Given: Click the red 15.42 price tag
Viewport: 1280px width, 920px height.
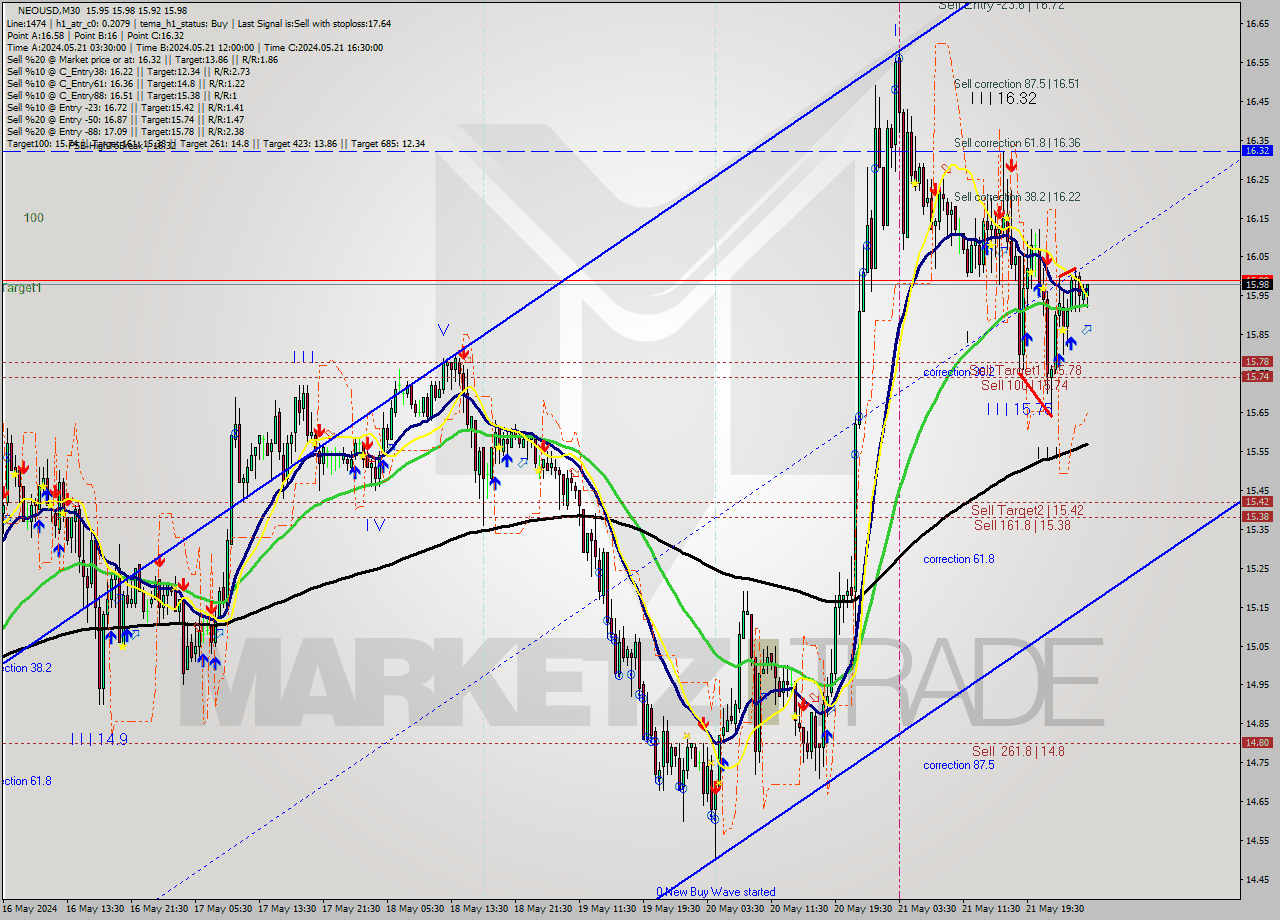Looking at the screenshot, I should [1257, 502].
